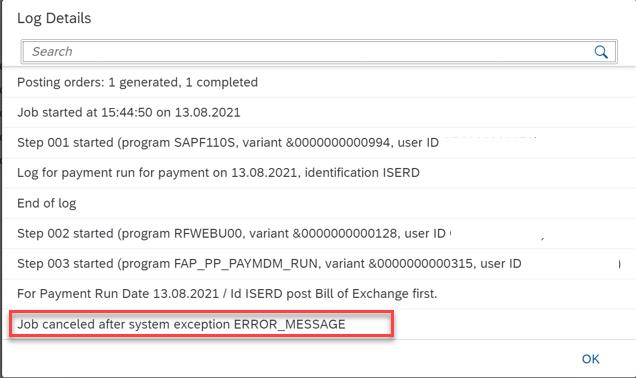This screenshot has height=378, width=636.
Task: Select 'Job canceled after system exception' row
Action: pyautogui.click(x=320, y=324)
